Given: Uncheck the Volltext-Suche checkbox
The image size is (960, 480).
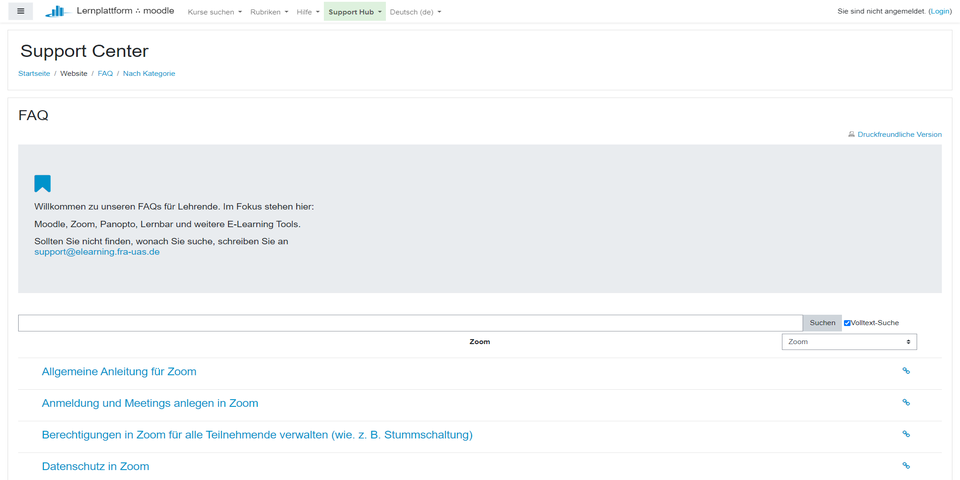Looking at the screenshot, I should [x=847, y=323].
